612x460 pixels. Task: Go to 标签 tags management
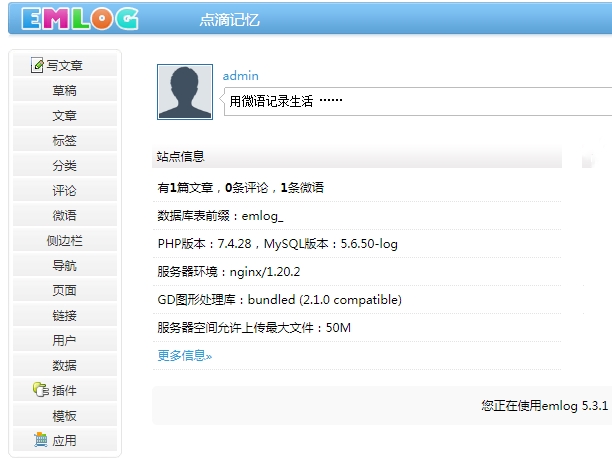[x=65, y=141]
